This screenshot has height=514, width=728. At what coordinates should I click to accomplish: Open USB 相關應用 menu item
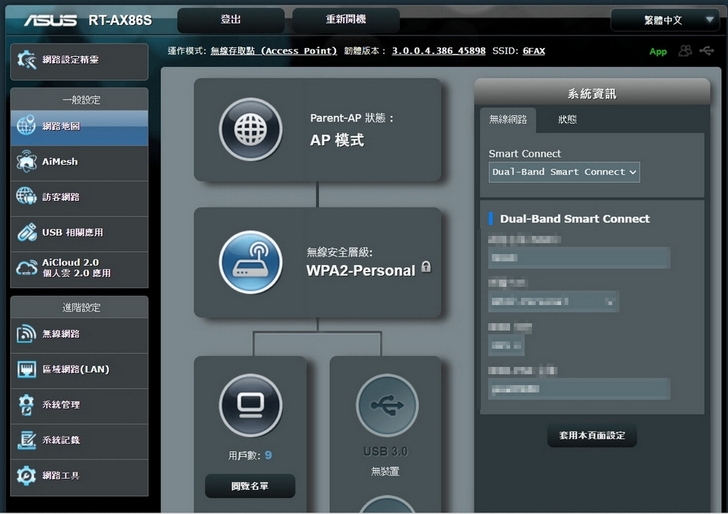pos(79,233)
